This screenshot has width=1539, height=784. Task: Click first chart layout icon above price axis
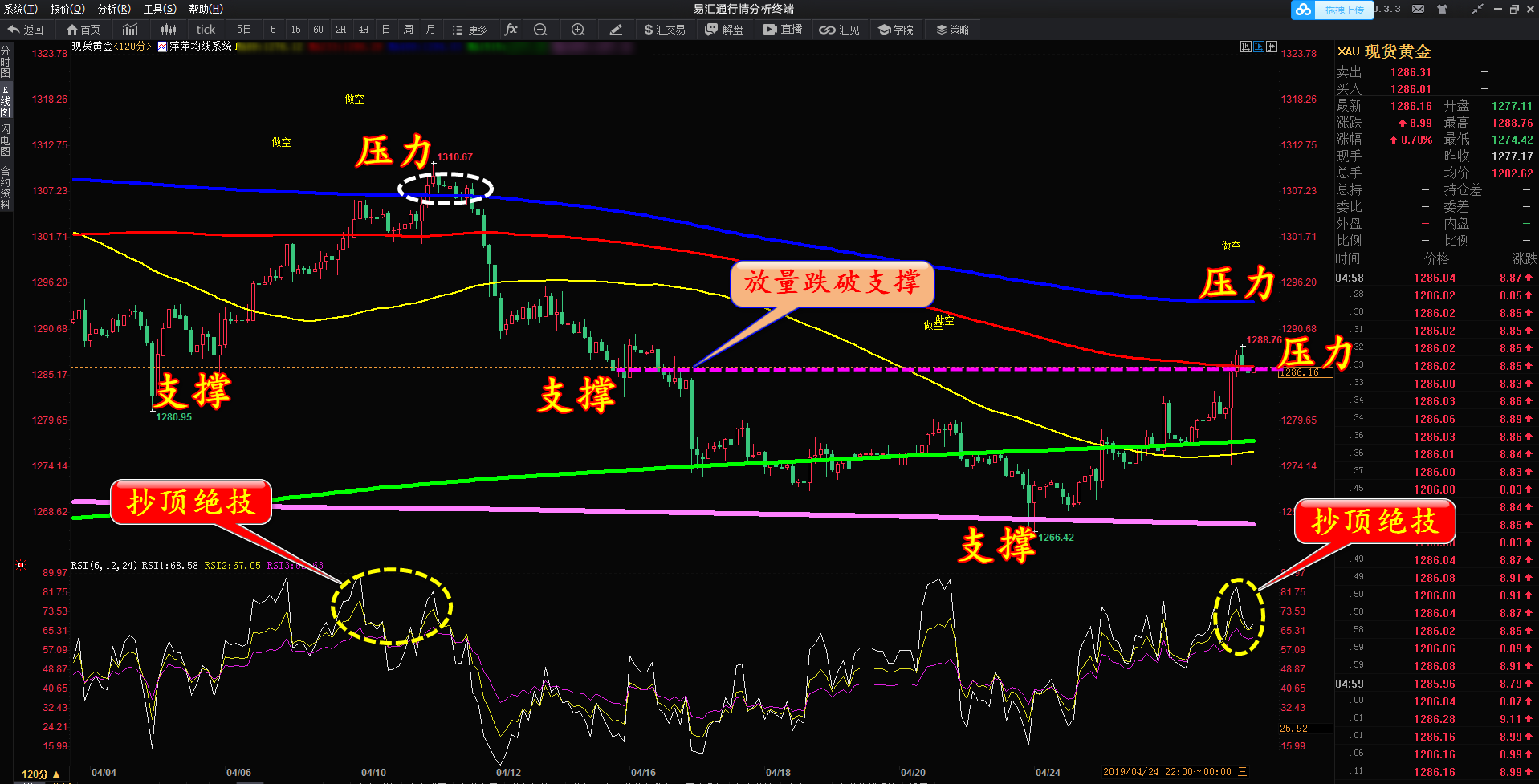tap(1246, 47)
